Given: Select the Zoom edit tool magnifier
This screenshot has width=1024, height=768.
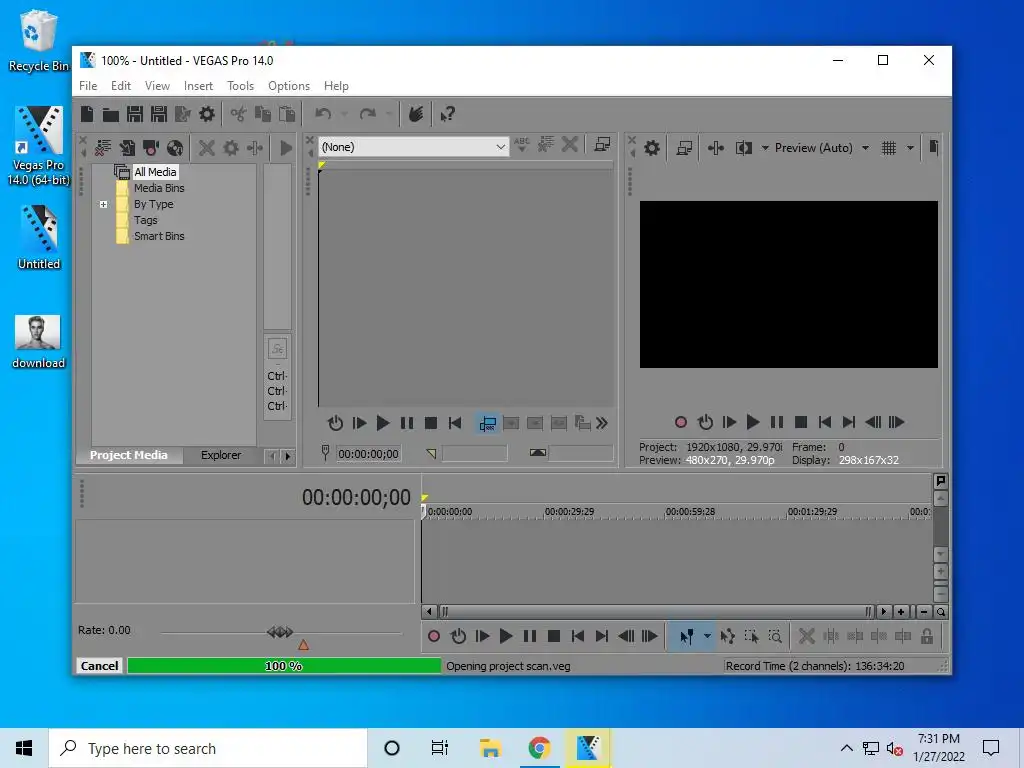Looking at the screenshot, I should 775,636.
